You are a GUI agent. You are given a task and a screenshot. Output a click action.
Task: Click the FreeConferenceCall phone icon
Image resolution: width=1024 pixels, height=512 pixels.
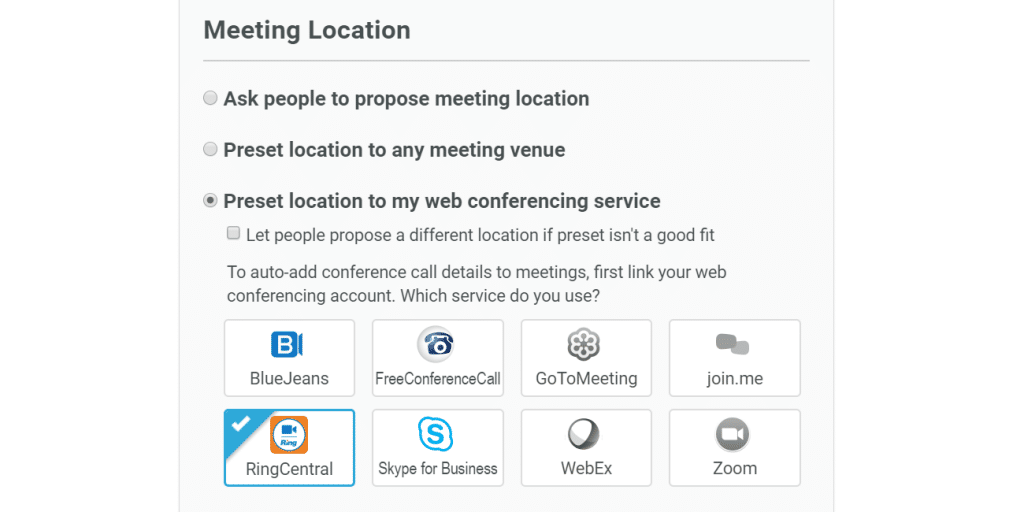tap(437, 344)
